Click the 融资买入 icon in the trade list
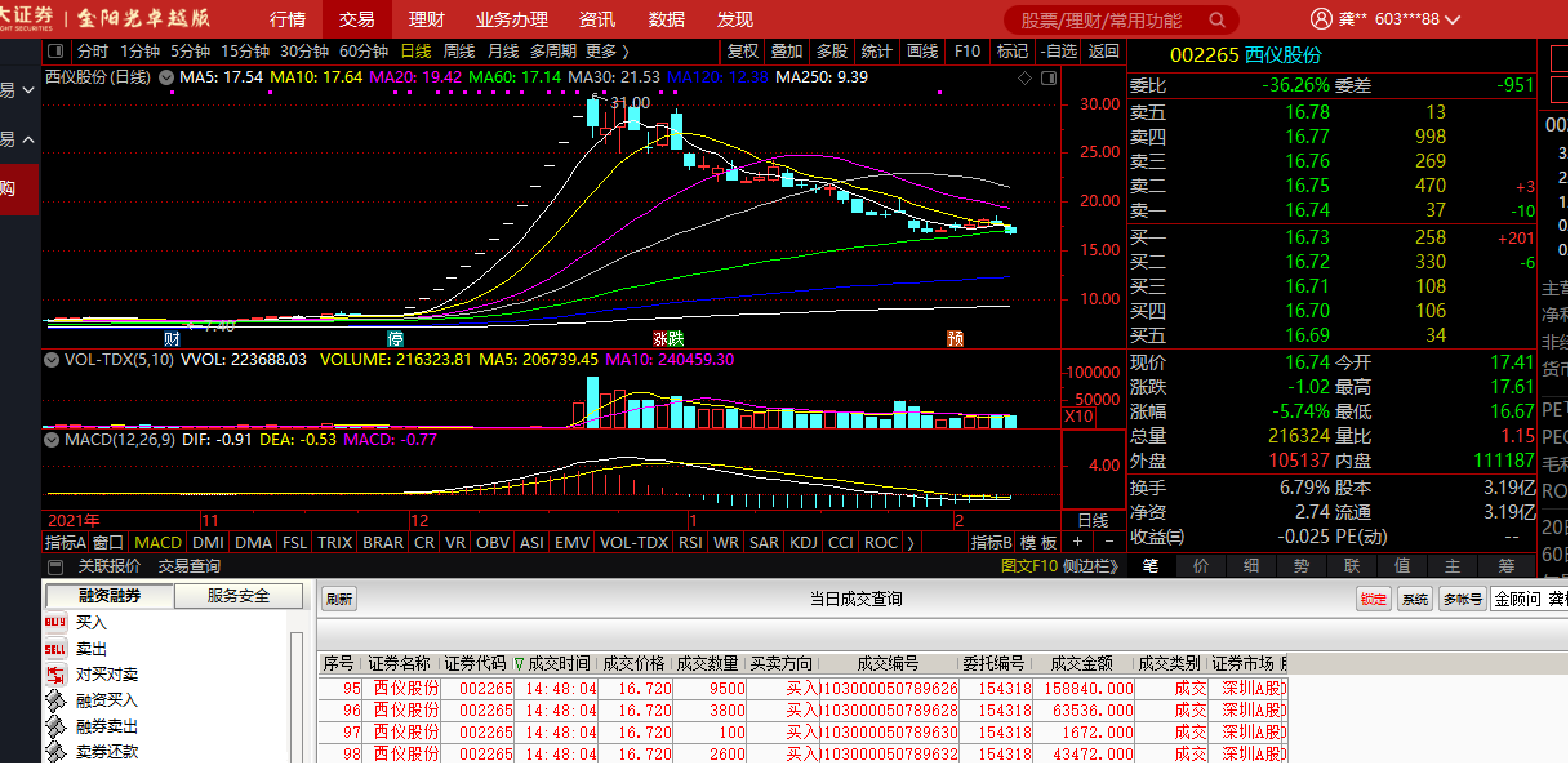1568x763 pixels. click(55, 700)
